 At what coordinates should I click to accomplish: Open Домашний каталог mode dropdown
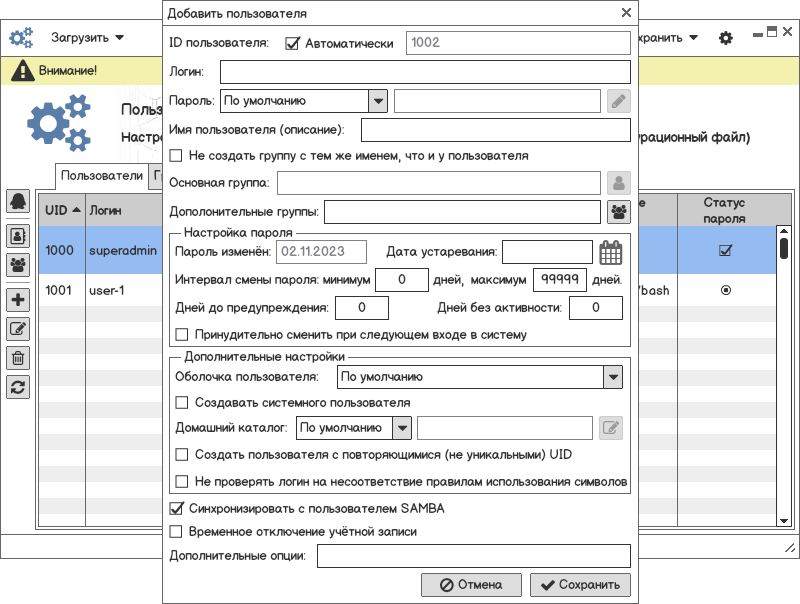tap(402, 427)
